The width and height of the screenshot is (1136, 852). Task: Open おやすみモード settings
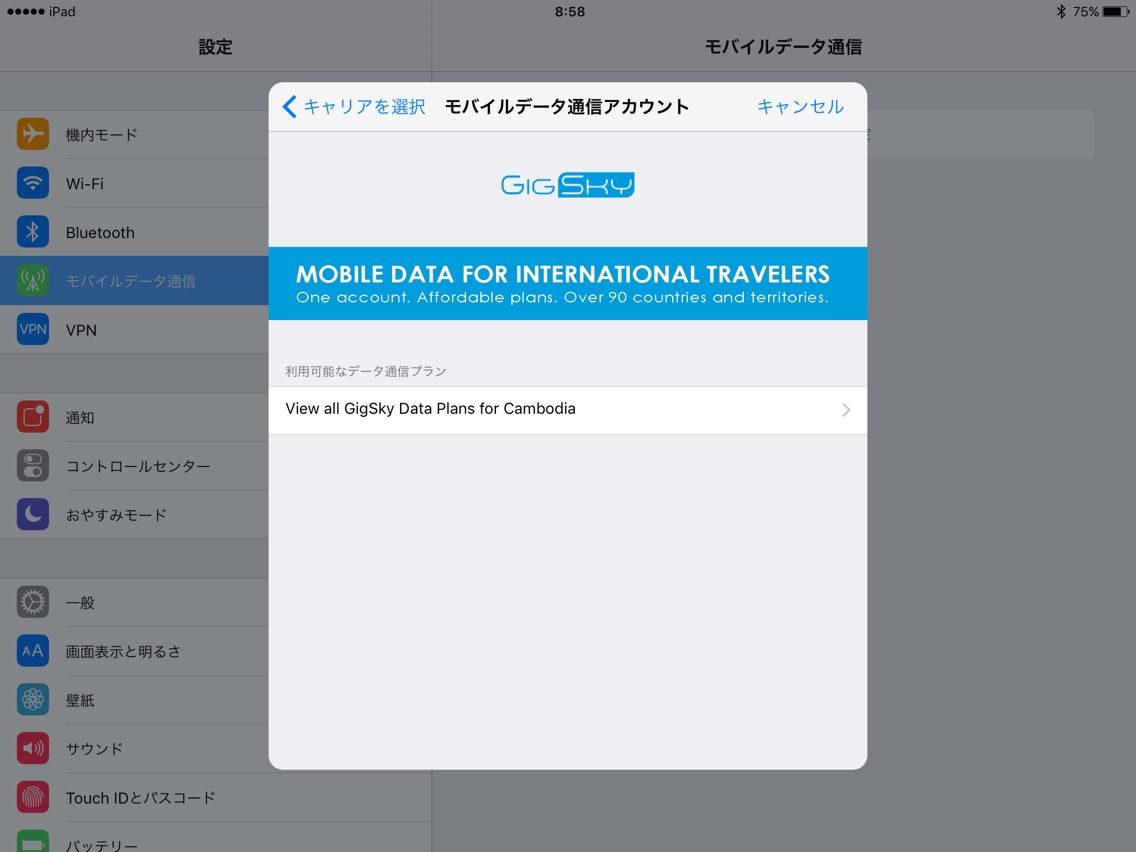click(134, 514)
